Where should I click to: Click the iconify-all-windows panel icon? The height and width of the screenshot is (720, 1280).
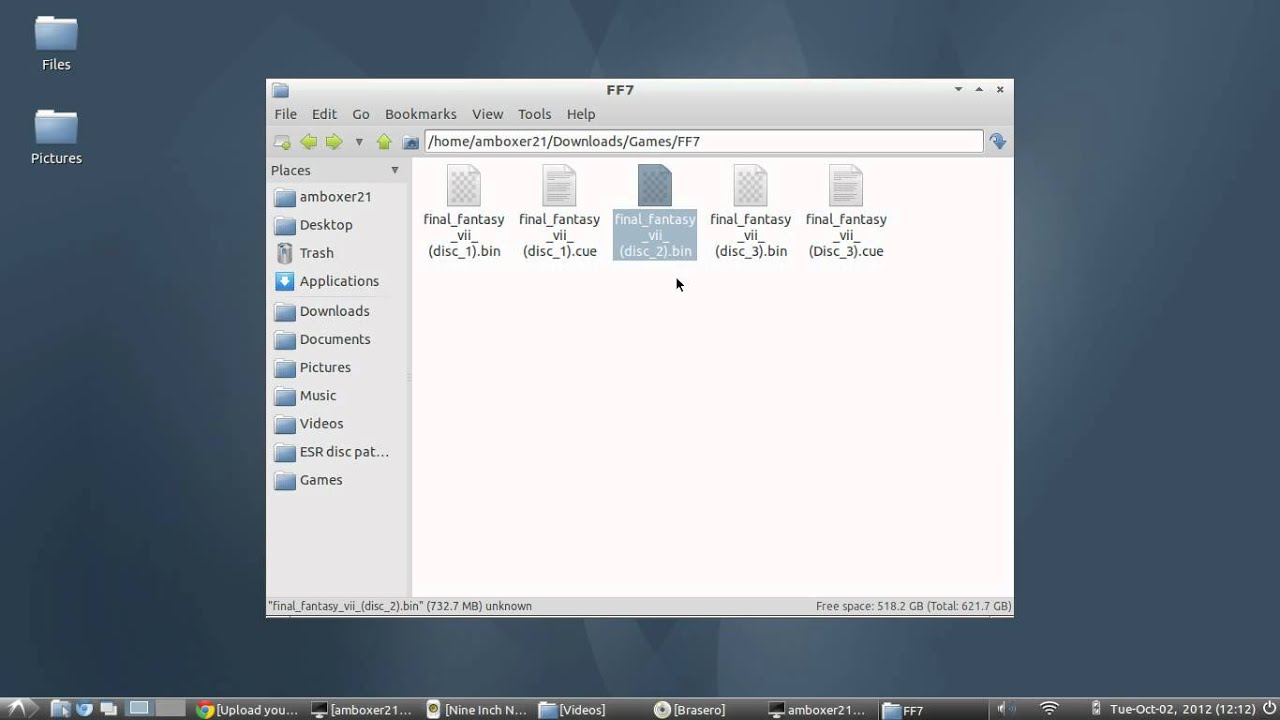108,709
